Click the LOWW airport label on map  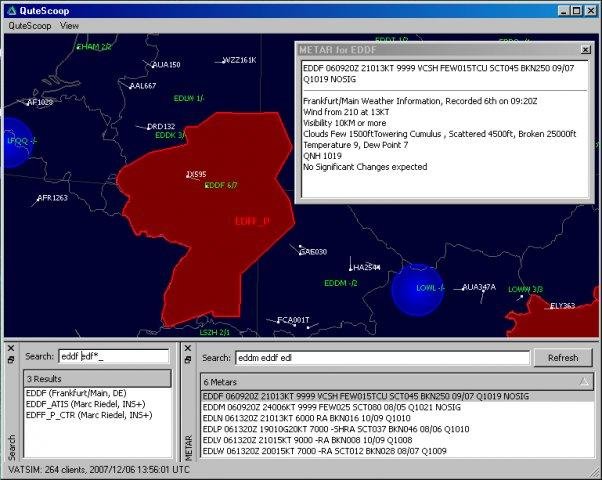(525, 289)
